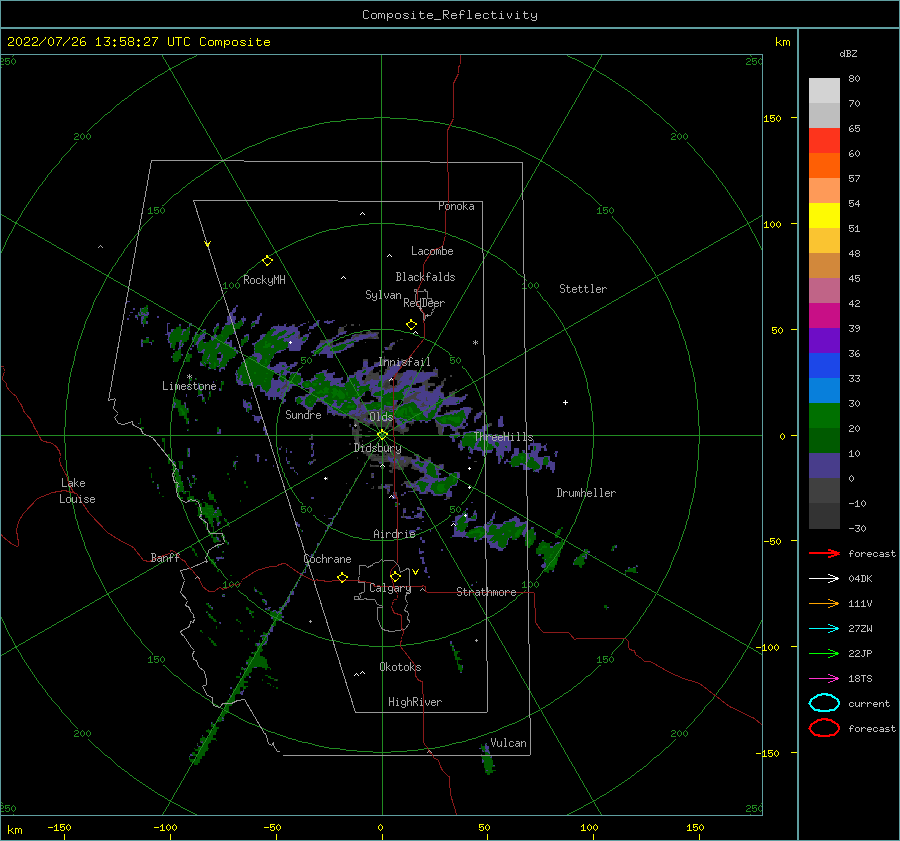This screenshot has height=841, width=900.
Task: Select the Lacombe label
Action: tap(432, 251)
